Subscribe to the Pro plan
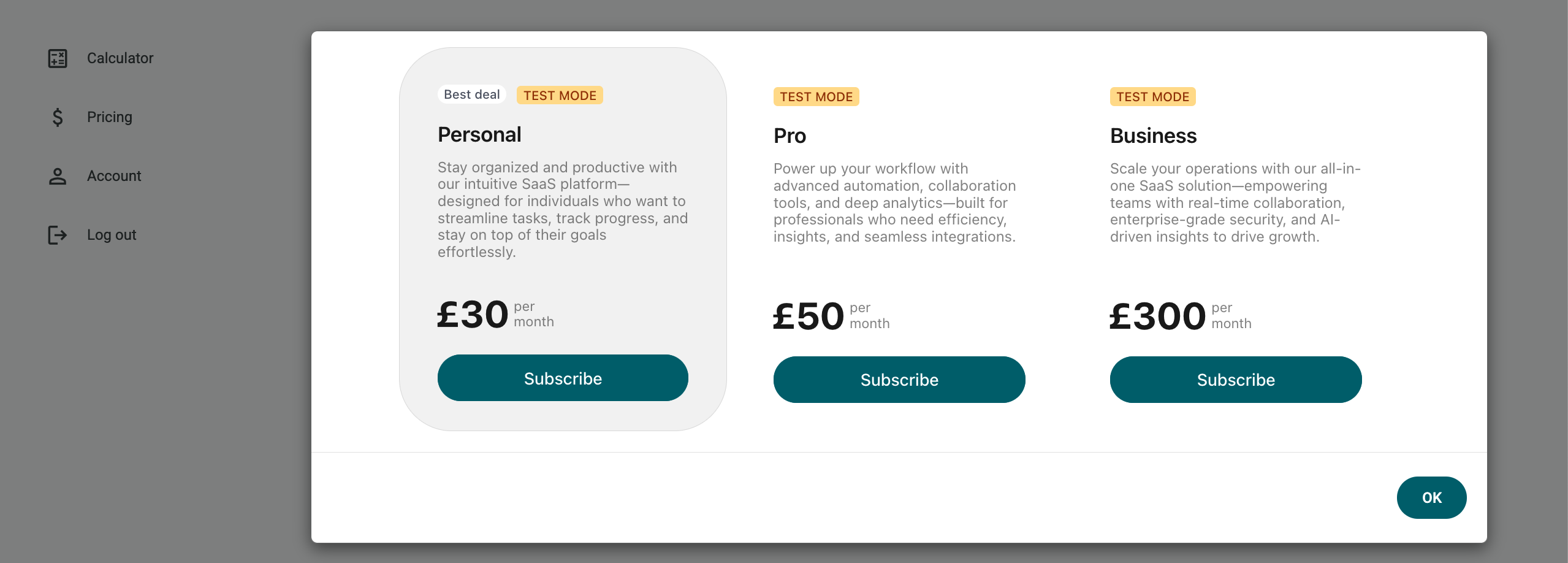Screen dimensions: 1568x563 pyautogui.click(x=899, y=379)
